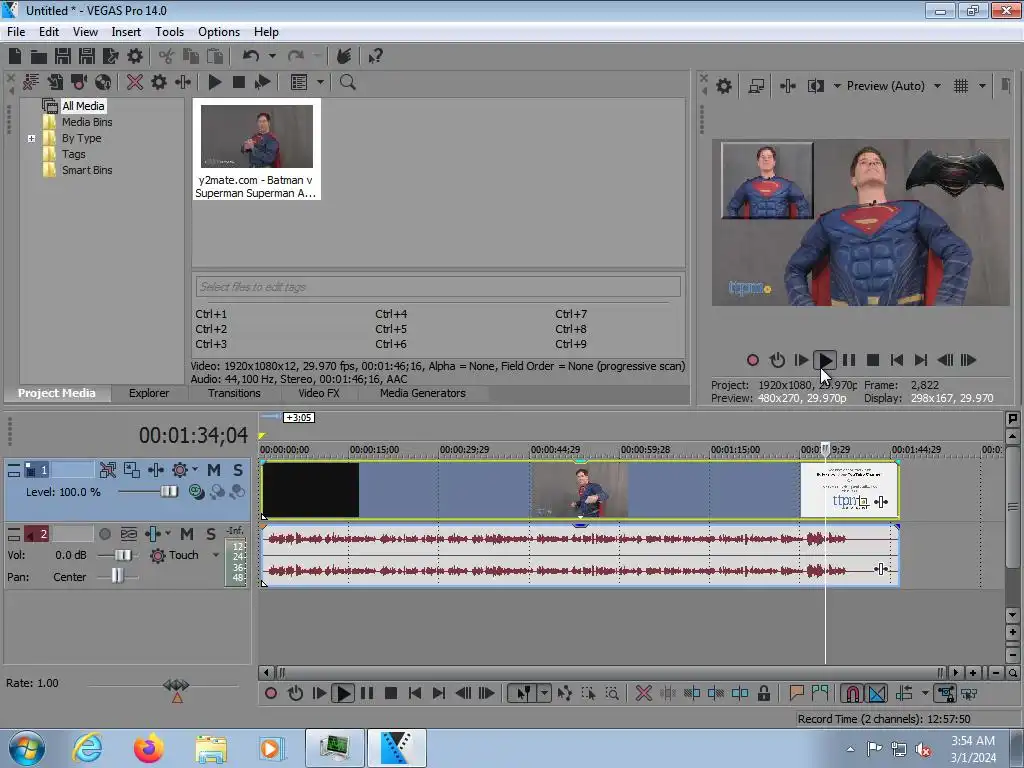
Task: Toggle loop playback in the preview window
Action: (777, 360)
